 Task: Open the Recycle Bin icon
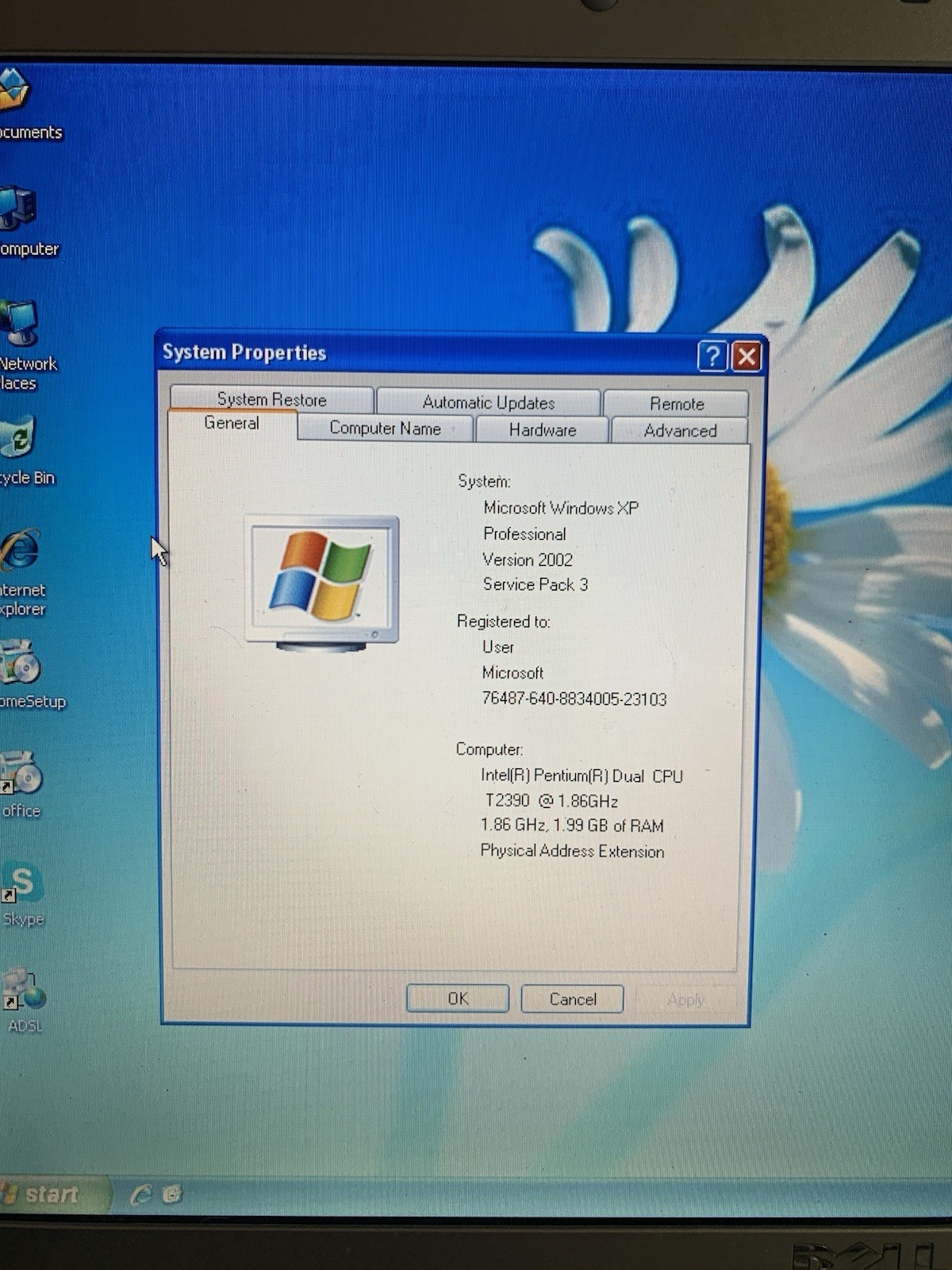[x=17, y=437]
